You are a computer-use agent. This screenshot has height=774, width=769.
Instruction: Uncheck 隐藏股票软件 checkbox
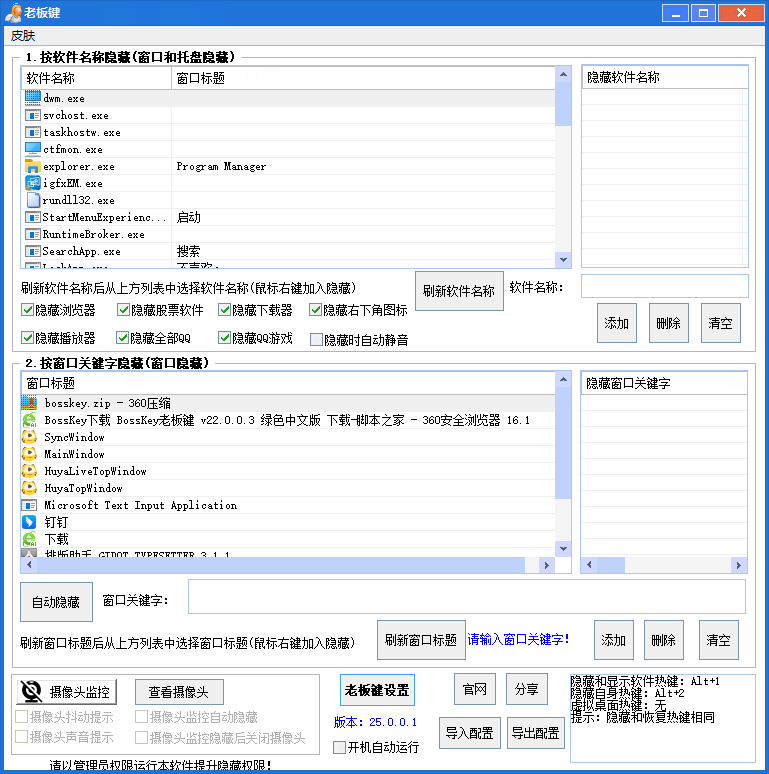(x=123, y=310)
